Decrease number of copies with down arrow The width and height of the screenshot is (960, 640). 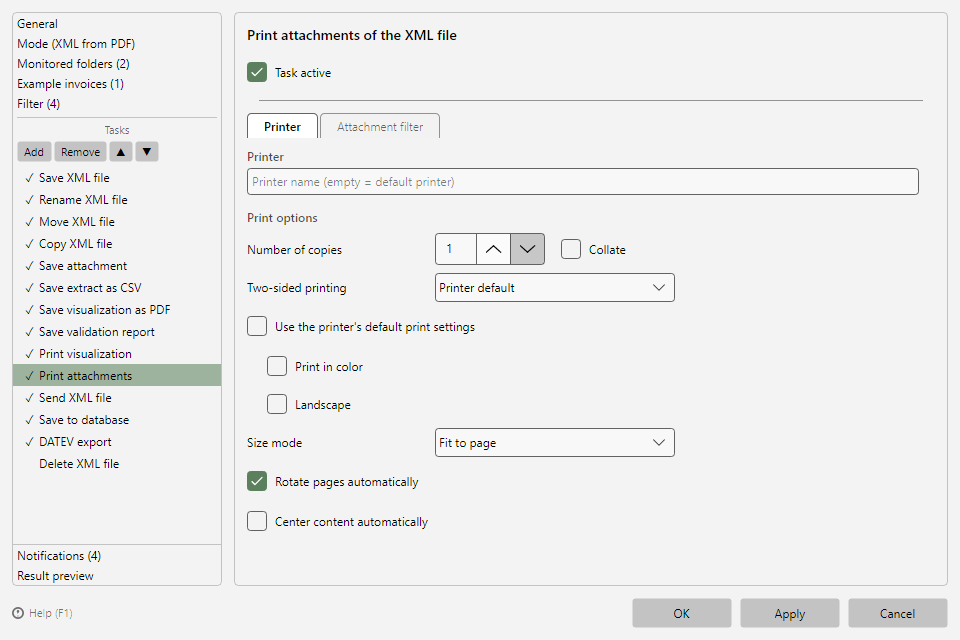pos(527,249)
